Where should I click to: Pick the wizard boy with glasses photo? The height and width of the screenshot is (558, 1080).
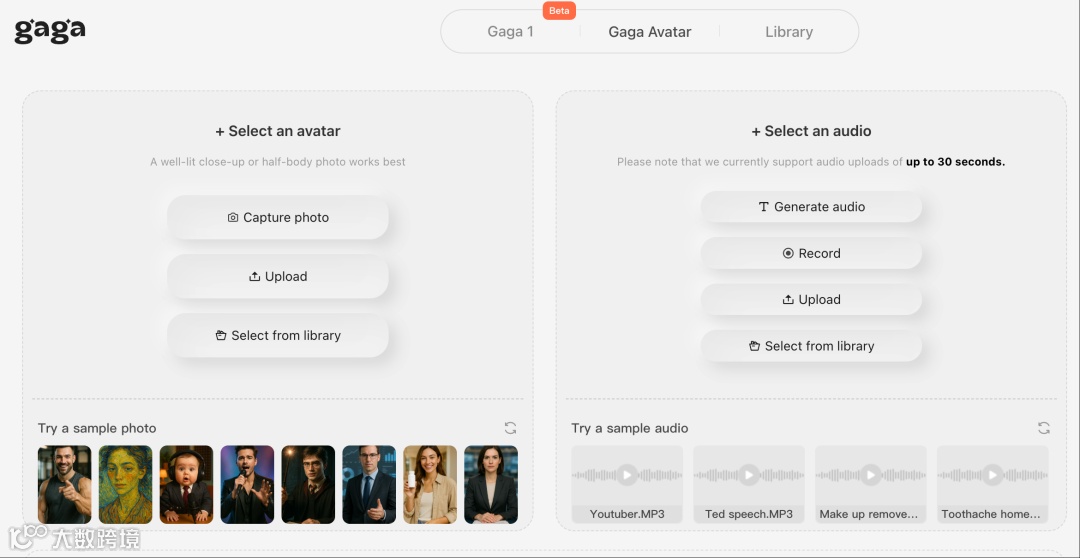(308, 484)
